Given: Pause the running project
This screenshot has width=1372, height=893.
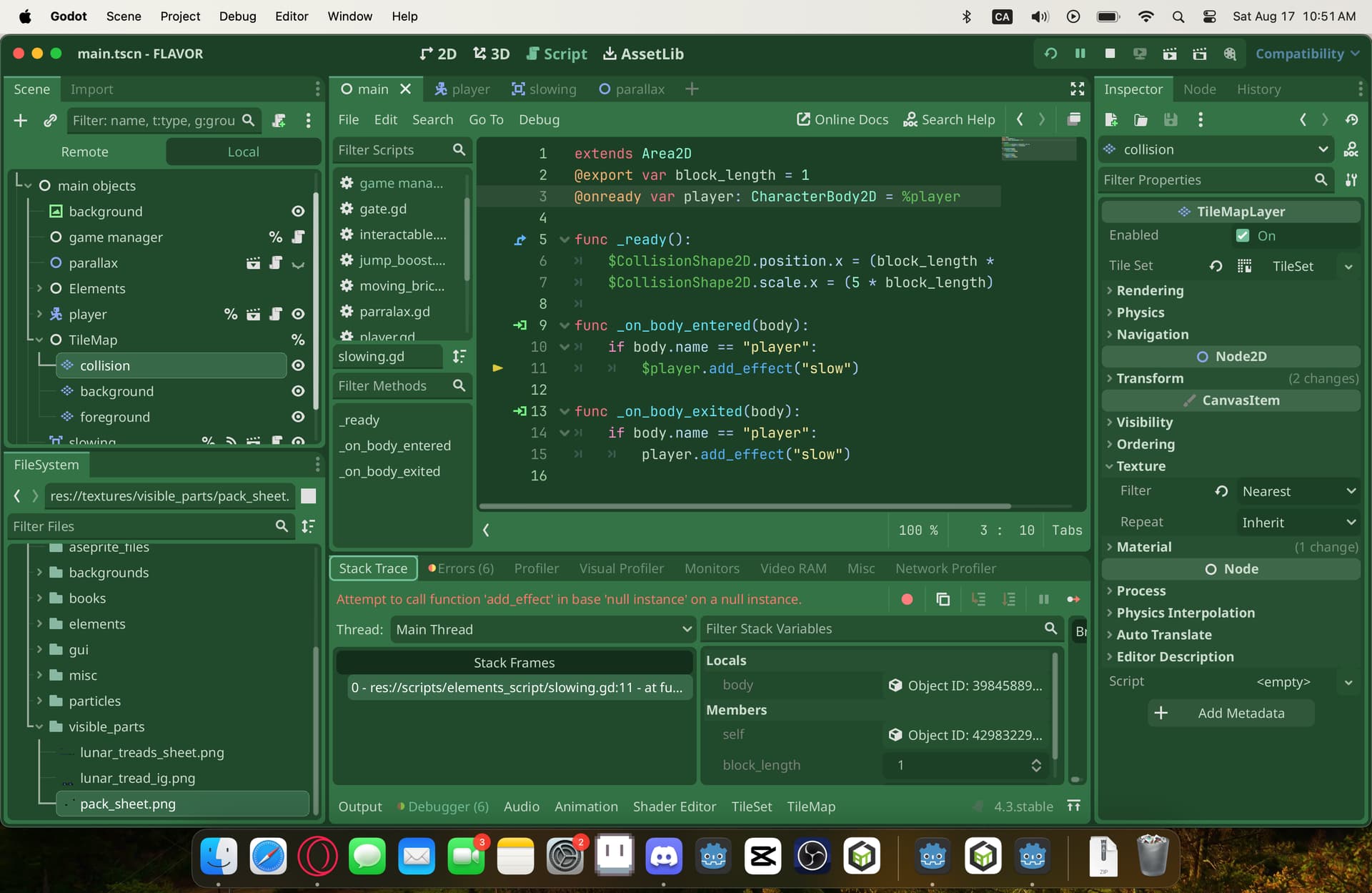Looking at the screenshot, I should 1080,54.
